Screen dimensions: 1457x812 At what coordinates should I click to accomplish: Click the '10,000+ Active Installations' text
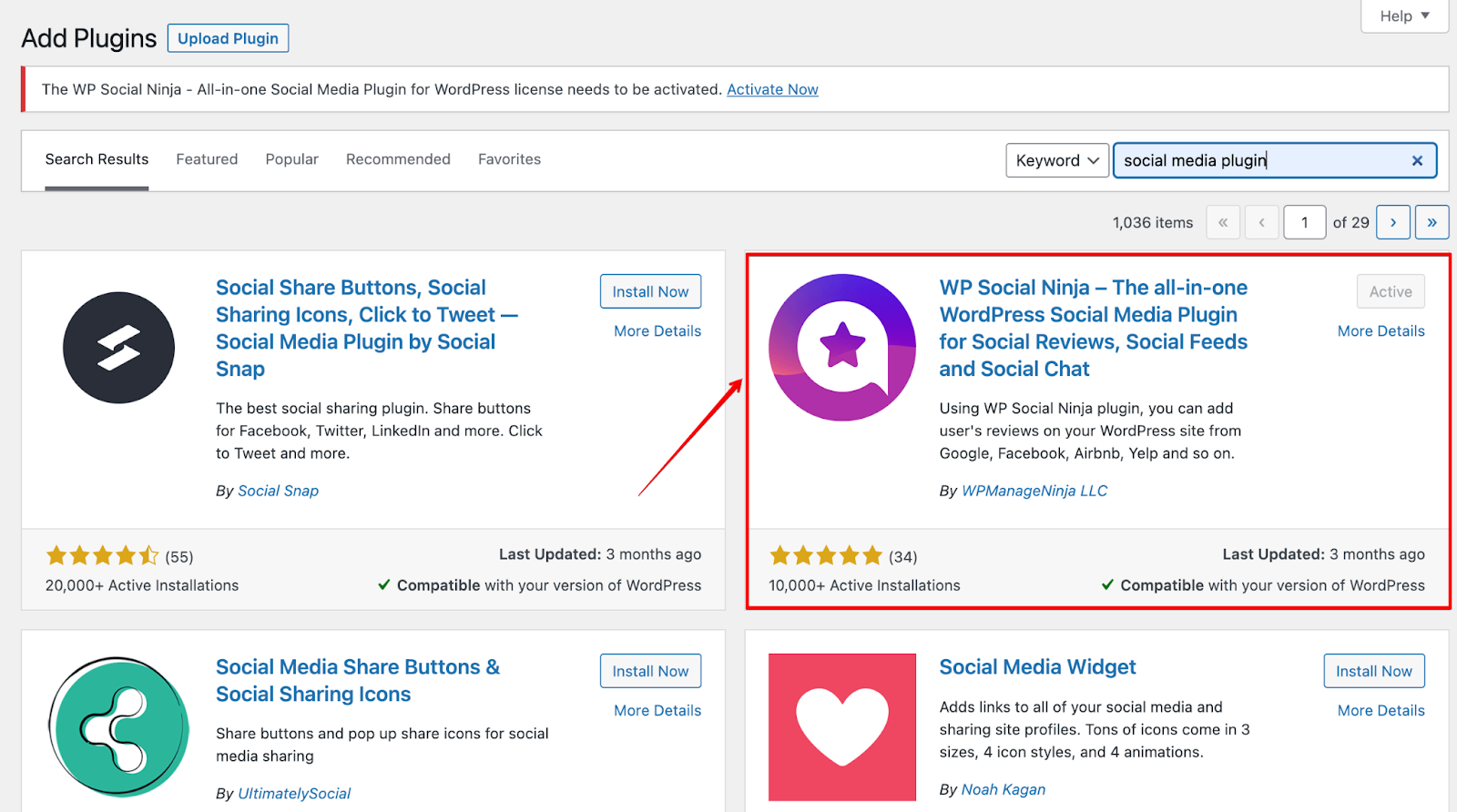[x=864, y=585]
